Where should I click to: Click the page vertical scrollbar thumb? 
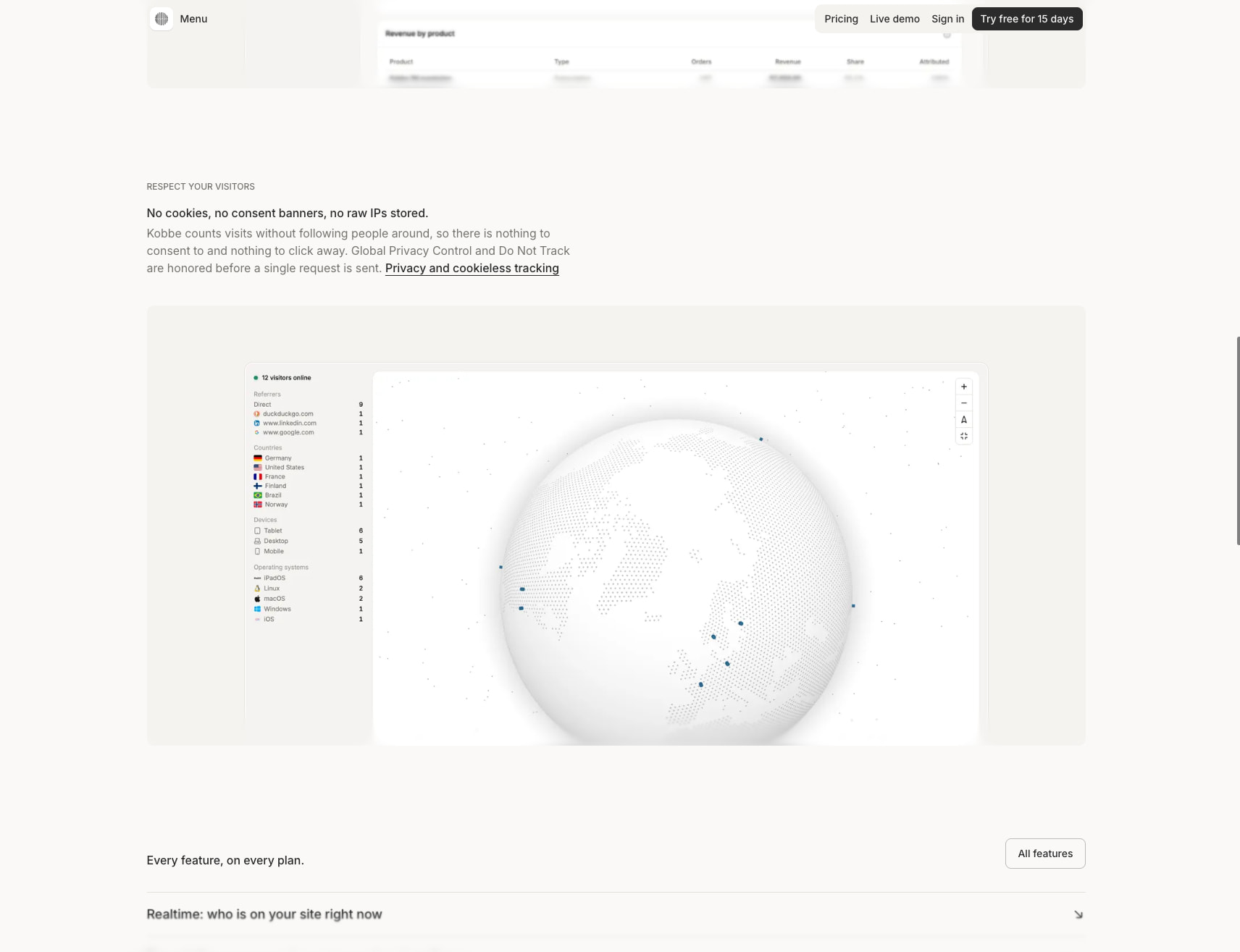1238,441
